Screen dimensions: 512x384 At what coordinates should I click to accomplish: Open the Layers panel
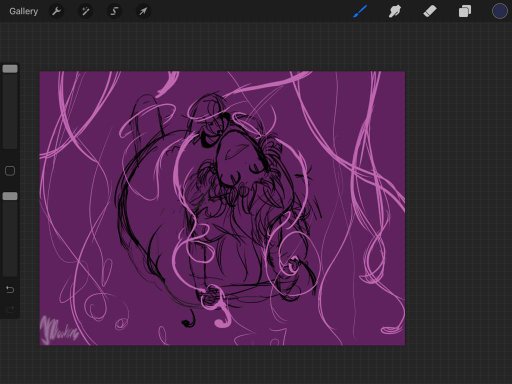pyautogui.click(x=465, y=11)
